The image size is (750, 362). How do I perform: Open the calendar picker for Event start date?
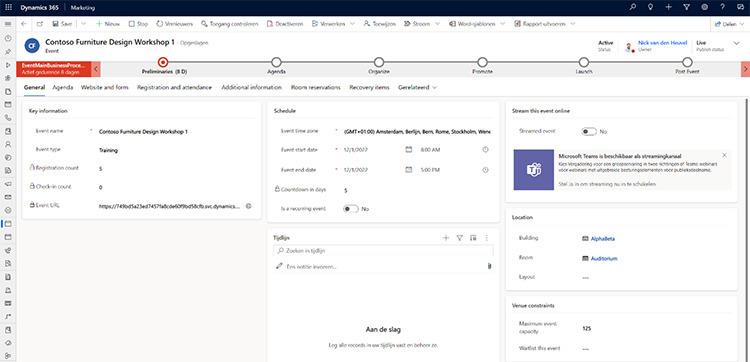(x=408, y=150)
